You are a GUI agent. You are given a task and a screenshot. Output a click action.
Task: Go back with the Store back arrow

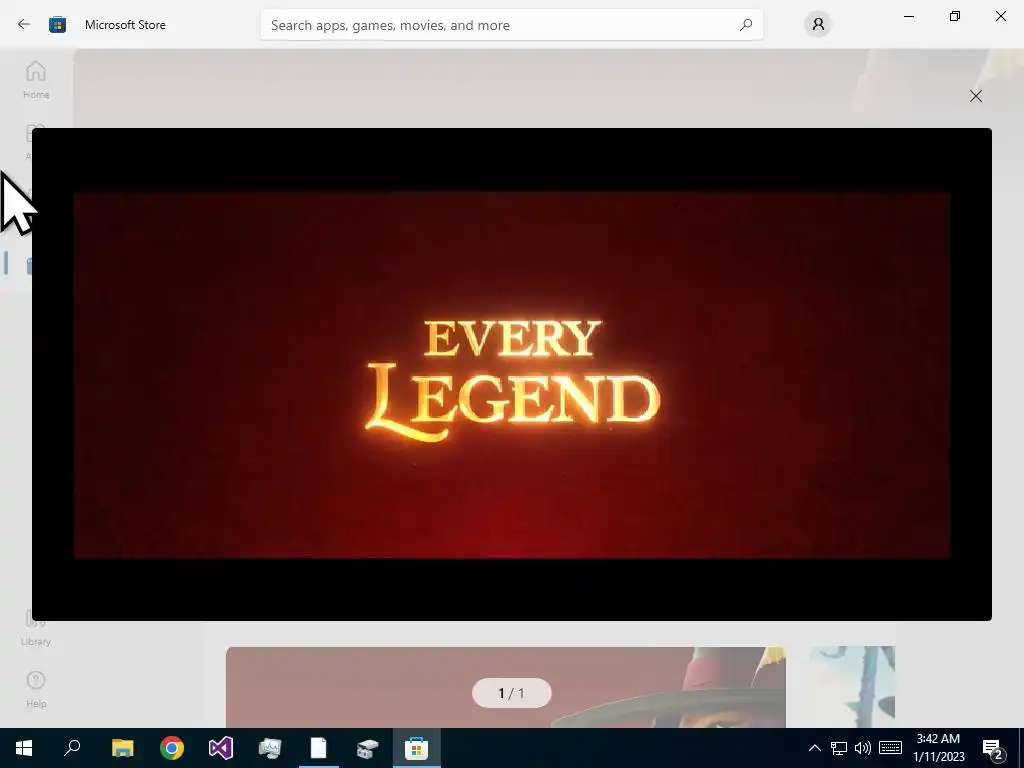[24, 25]
